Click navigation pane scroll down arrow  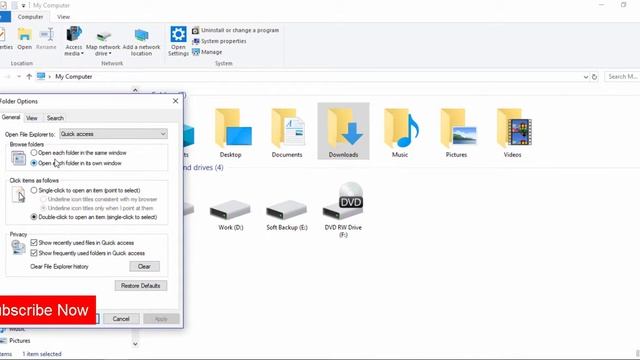[135, 344]
